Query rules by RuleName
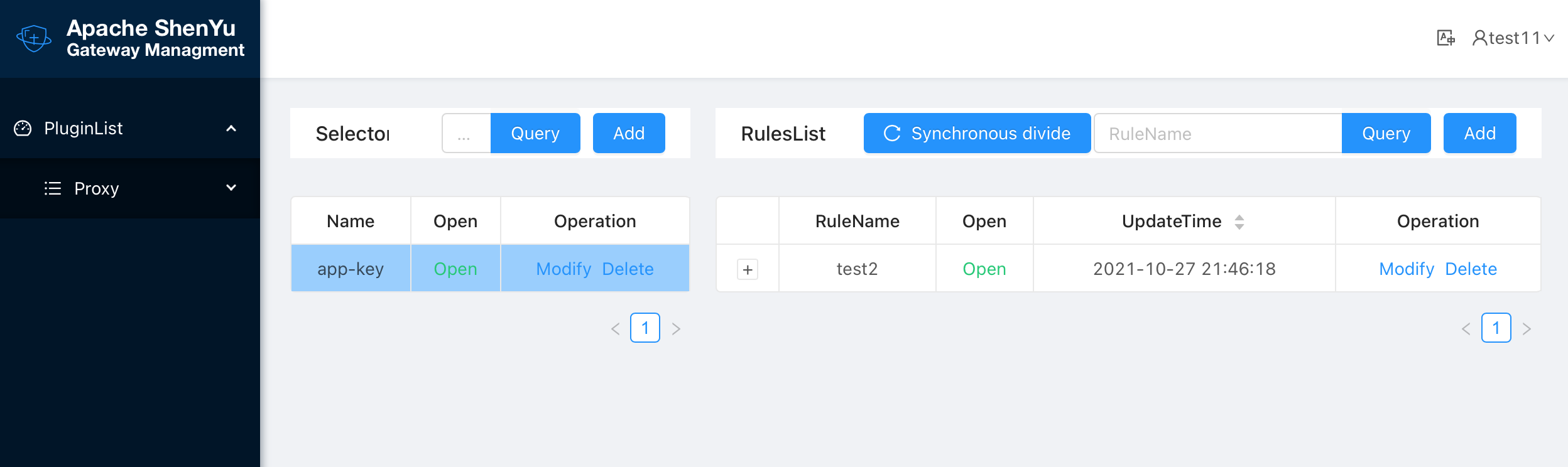This screenshot has height=467, width=1568. [1386, 133]
